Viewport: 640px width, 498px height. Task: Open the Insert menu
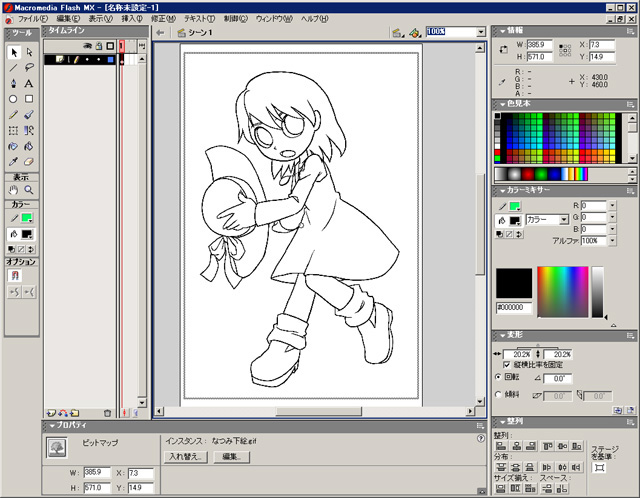pyautogui.click(x=132, y=19)
